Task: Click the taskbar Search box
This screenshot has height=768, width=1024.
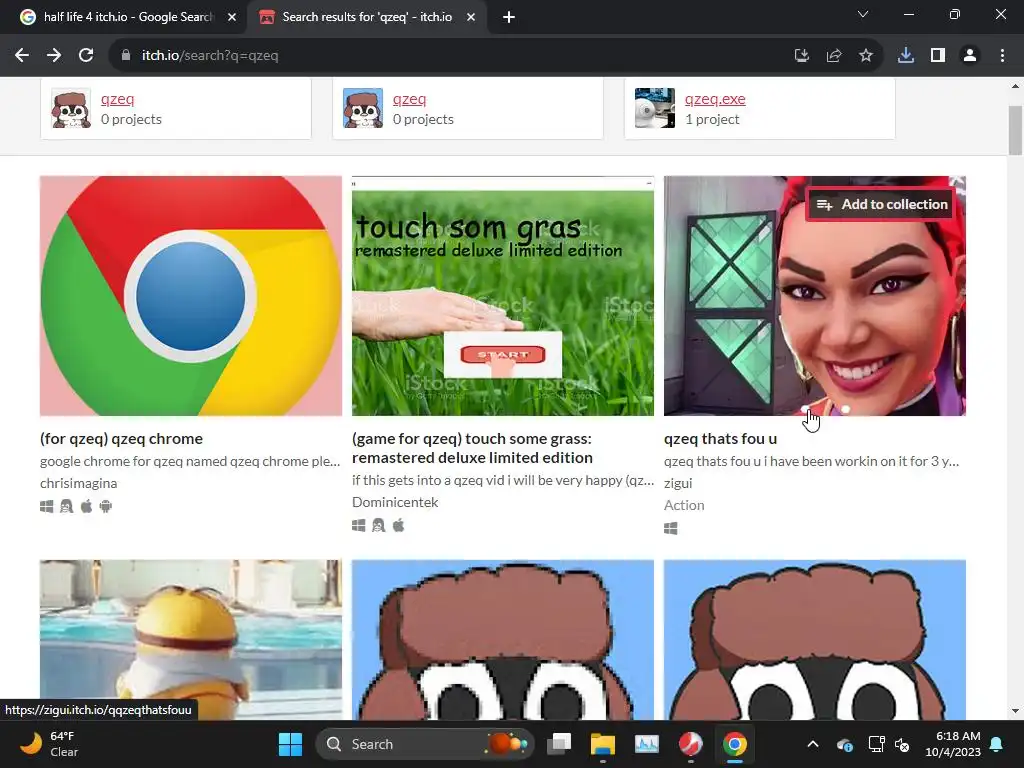Action: click(424, 744)
